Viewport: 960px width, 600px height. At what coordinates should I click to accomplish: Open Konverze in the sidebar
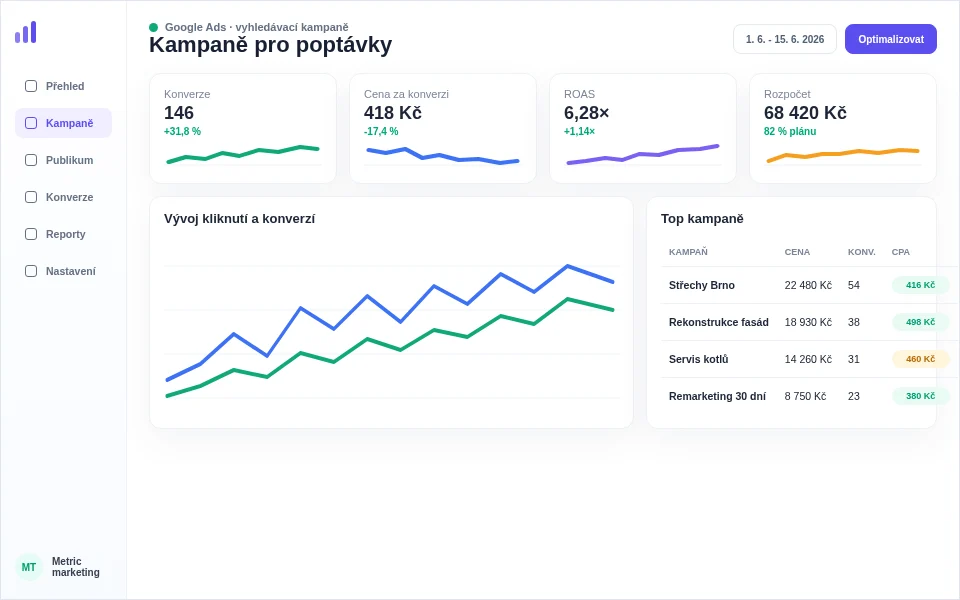click(64, 197)
